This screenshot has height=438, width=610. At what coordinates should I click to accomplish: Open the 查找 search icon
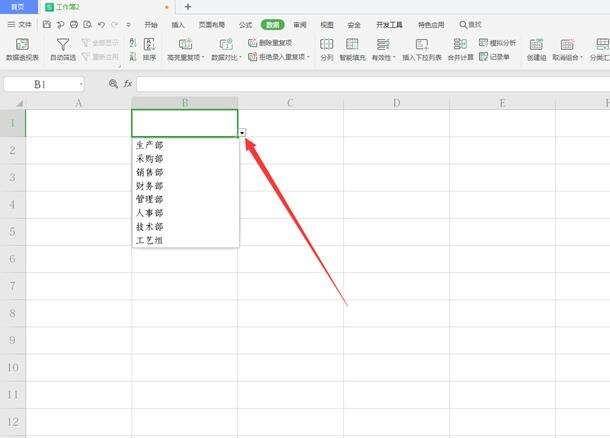[x=463, y=25]
